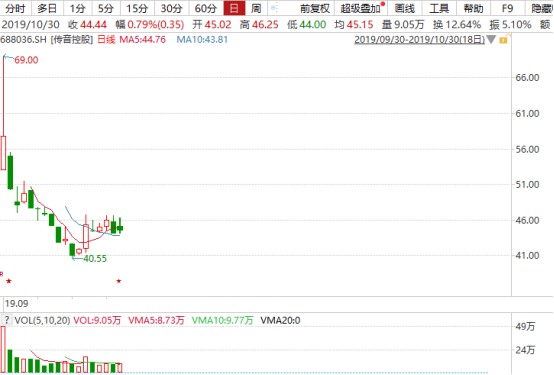Click the first red star marker at chart bottom
This screenshot has width=554, height=375.
point(9,281)
